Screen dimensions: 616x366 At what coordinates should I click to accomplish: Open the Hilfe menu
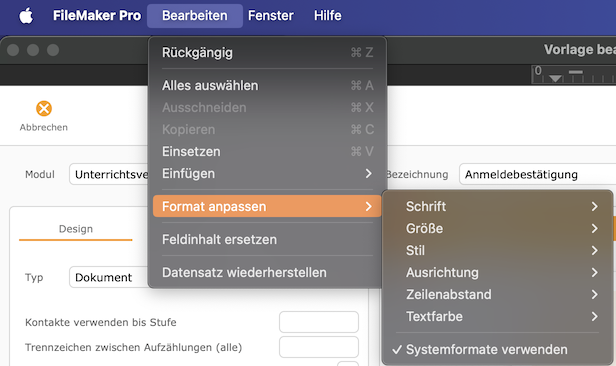coord(328,16)
